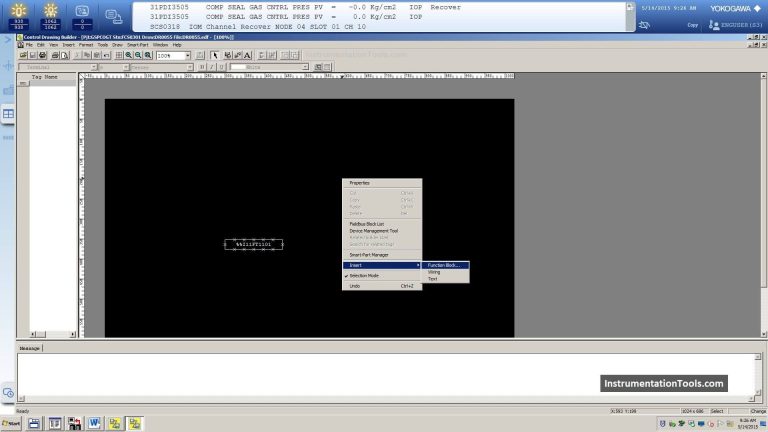Choose Function Block from Insert submenu
This screenshot has width=768, height=432.
(x=445, y=264)
